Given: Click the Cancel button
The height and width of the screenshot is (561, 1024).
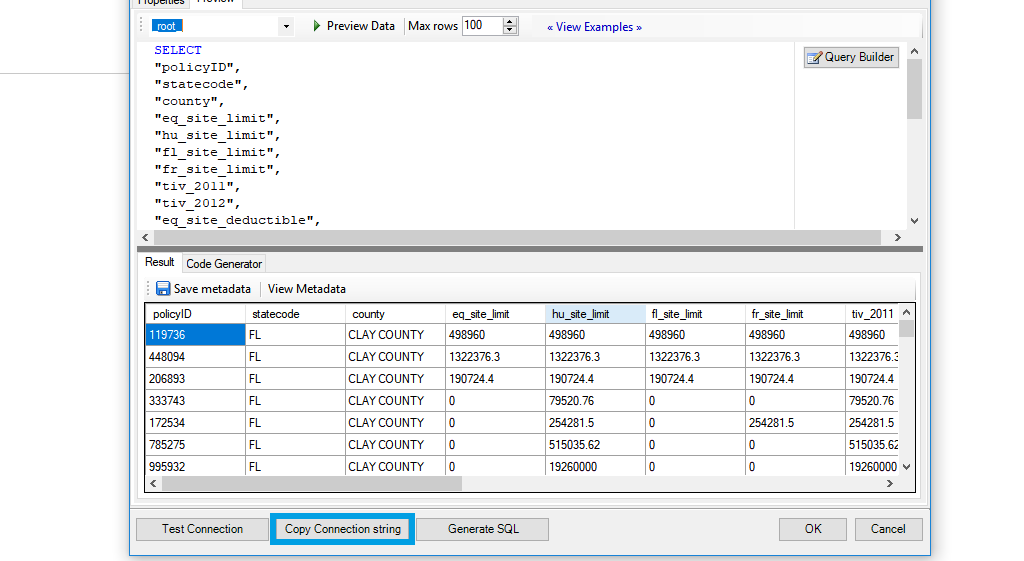Looking at the screenshot, I should 888,529.
